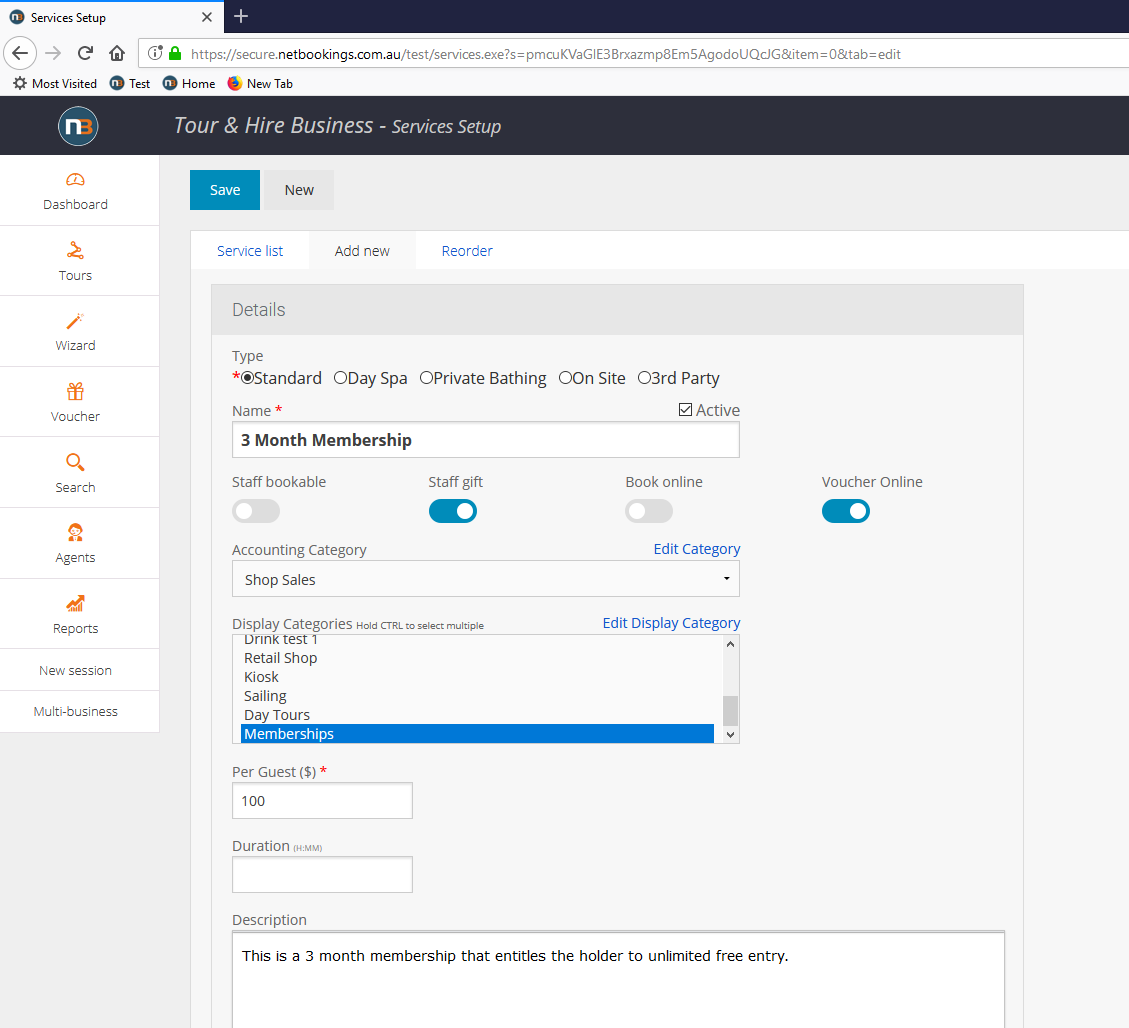Uncheck the Active checkbox
This screenshot has height=1028, width=1129.
pyautogui.click(x=685, y=410)
